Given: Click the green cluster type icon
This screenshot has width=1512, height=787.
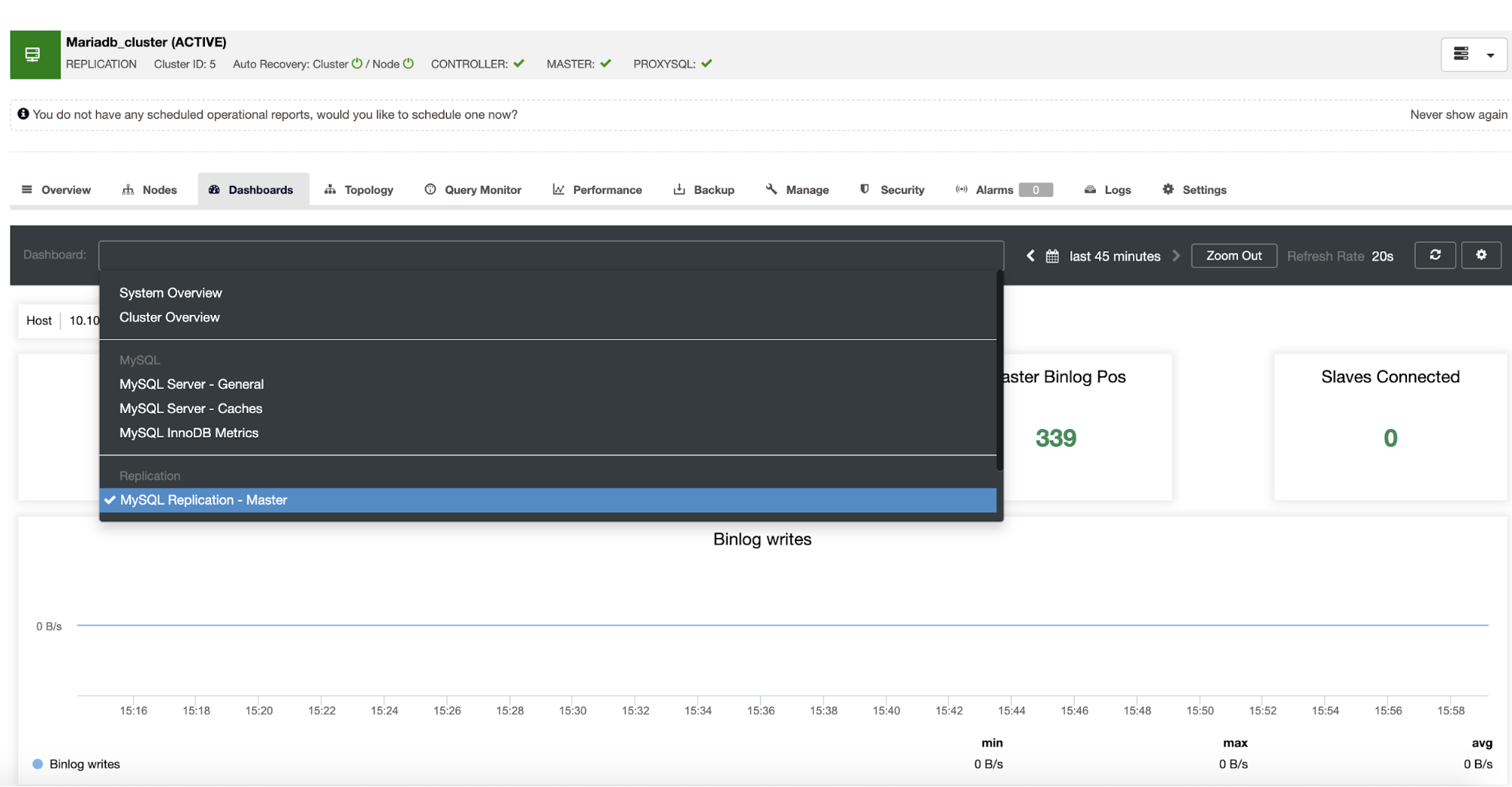Looking at the screenshot, I should tap(35, 54).
